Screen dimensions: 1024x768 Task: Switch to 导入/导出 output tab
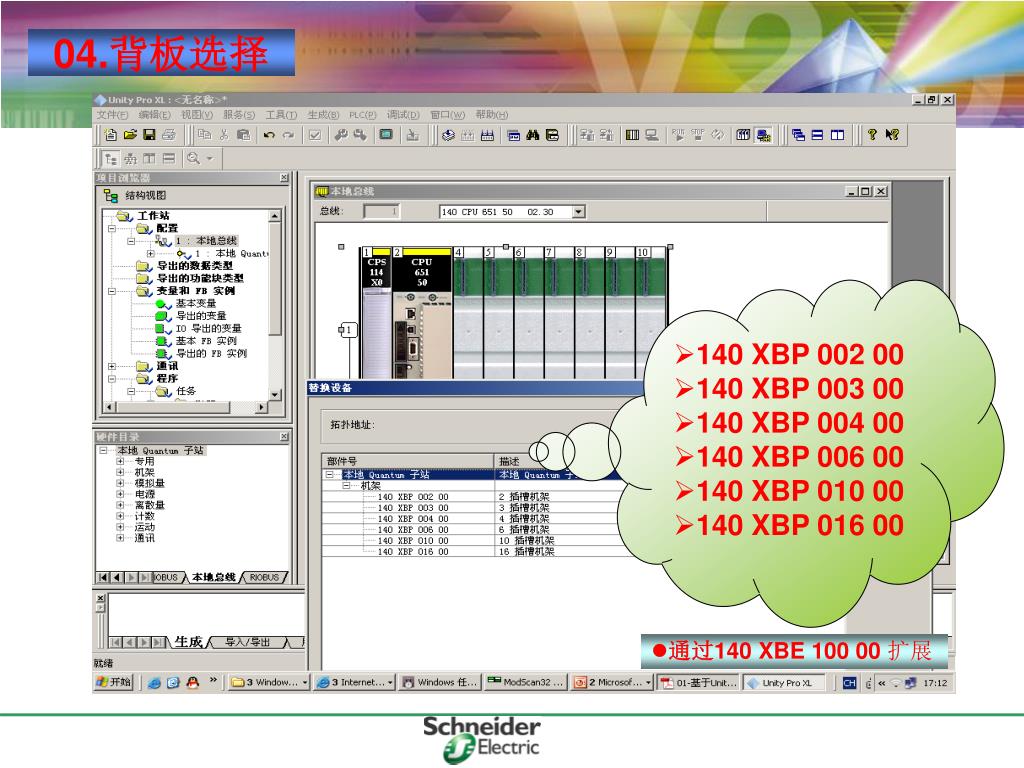(x=247, y=643)
